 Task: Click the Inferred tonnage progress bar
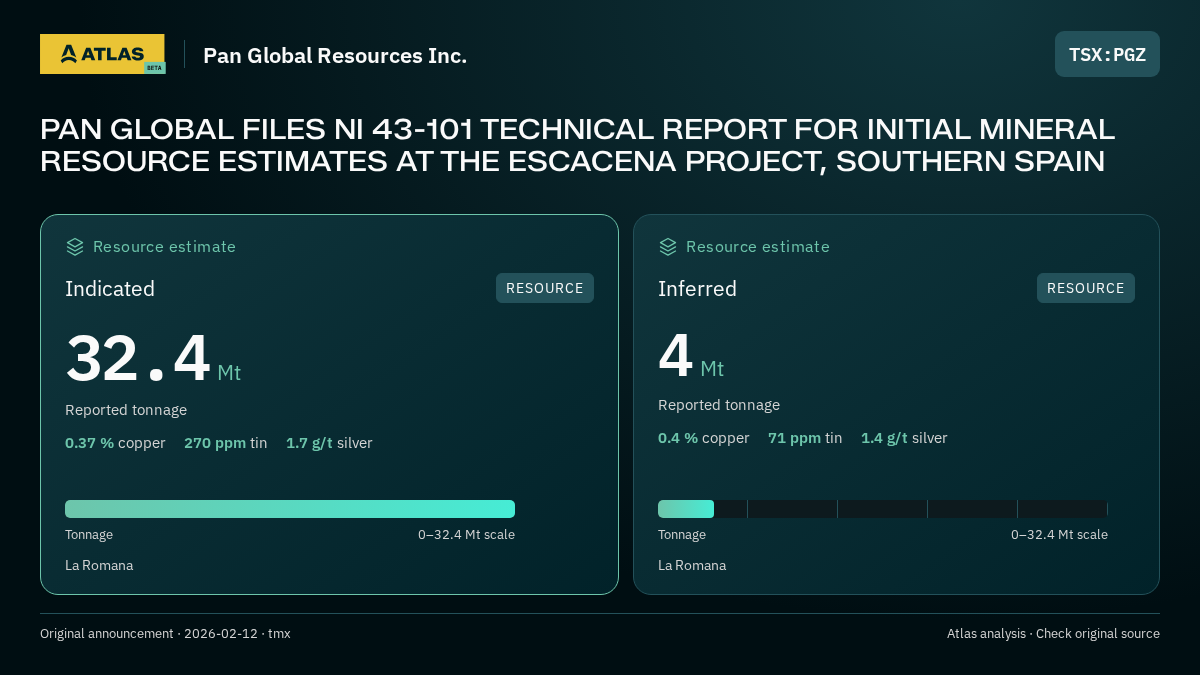(883, 509)
